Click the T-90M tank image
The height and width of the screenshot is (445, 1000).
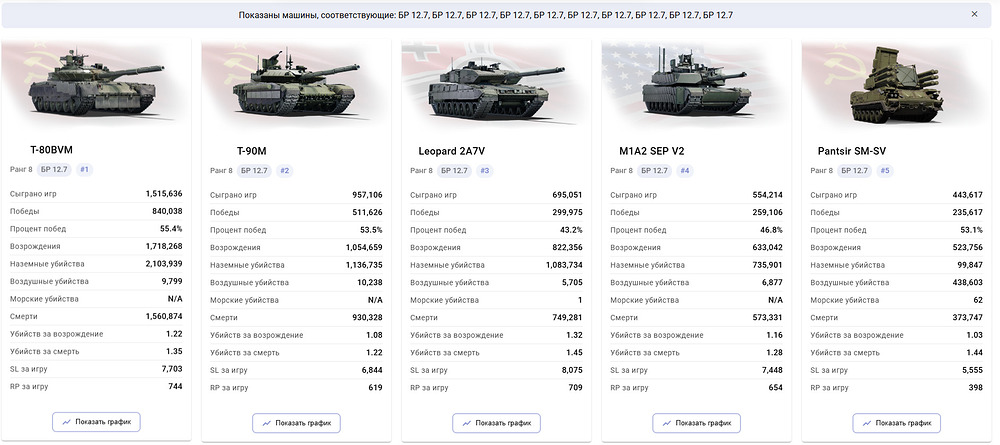[296, 84]
